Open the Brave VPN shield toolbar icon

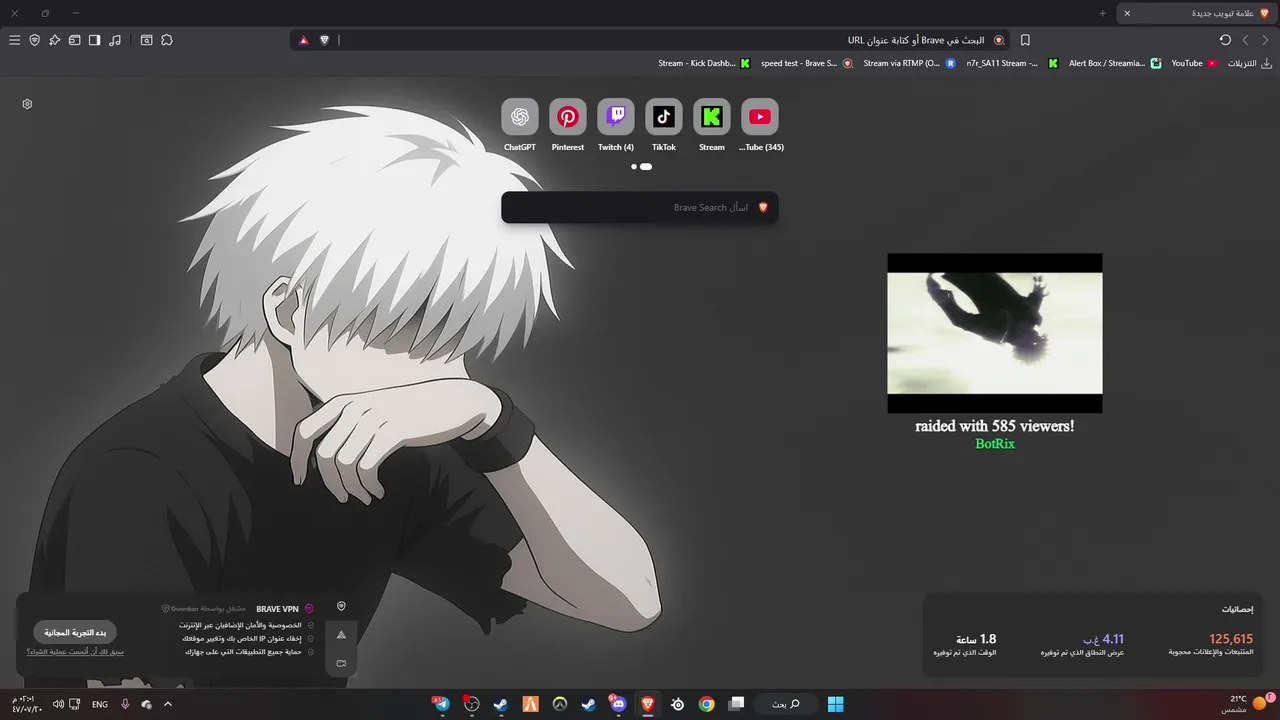[x=34, y=40]
